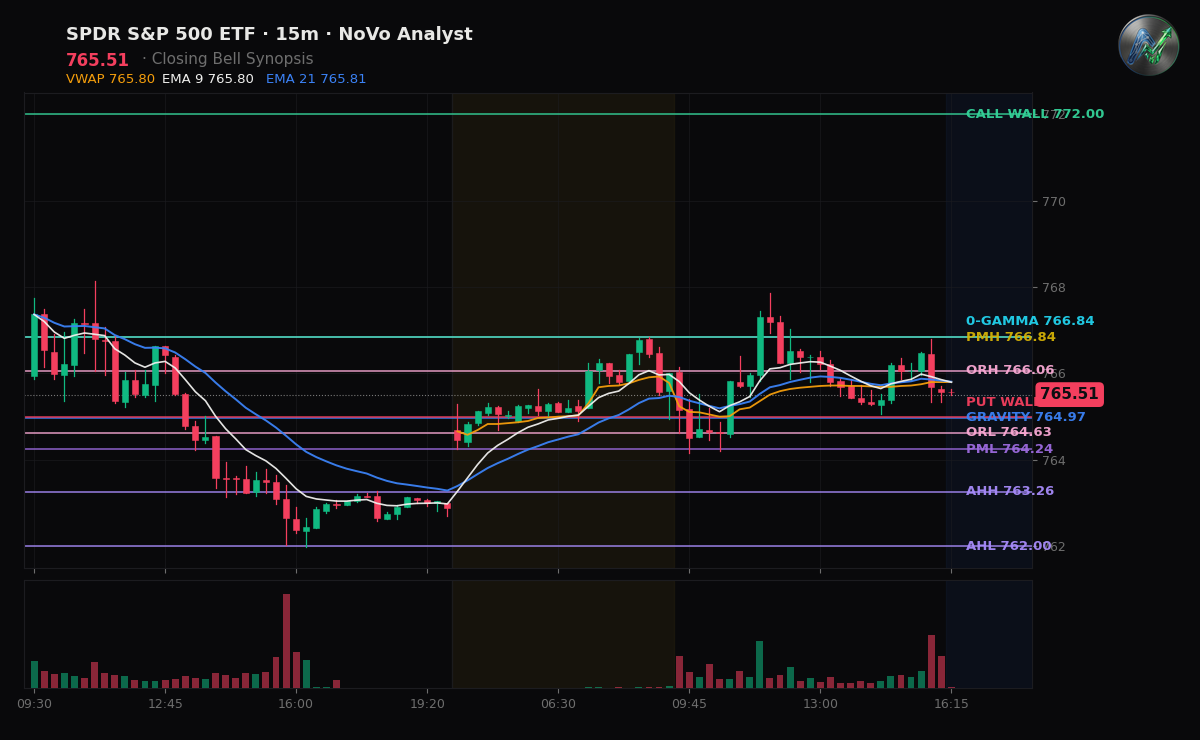The image size is (1200, 740).
Task: Click the EMA 21 765.81 legend entry
Action: pyautogui.click(x=316, y=79)
